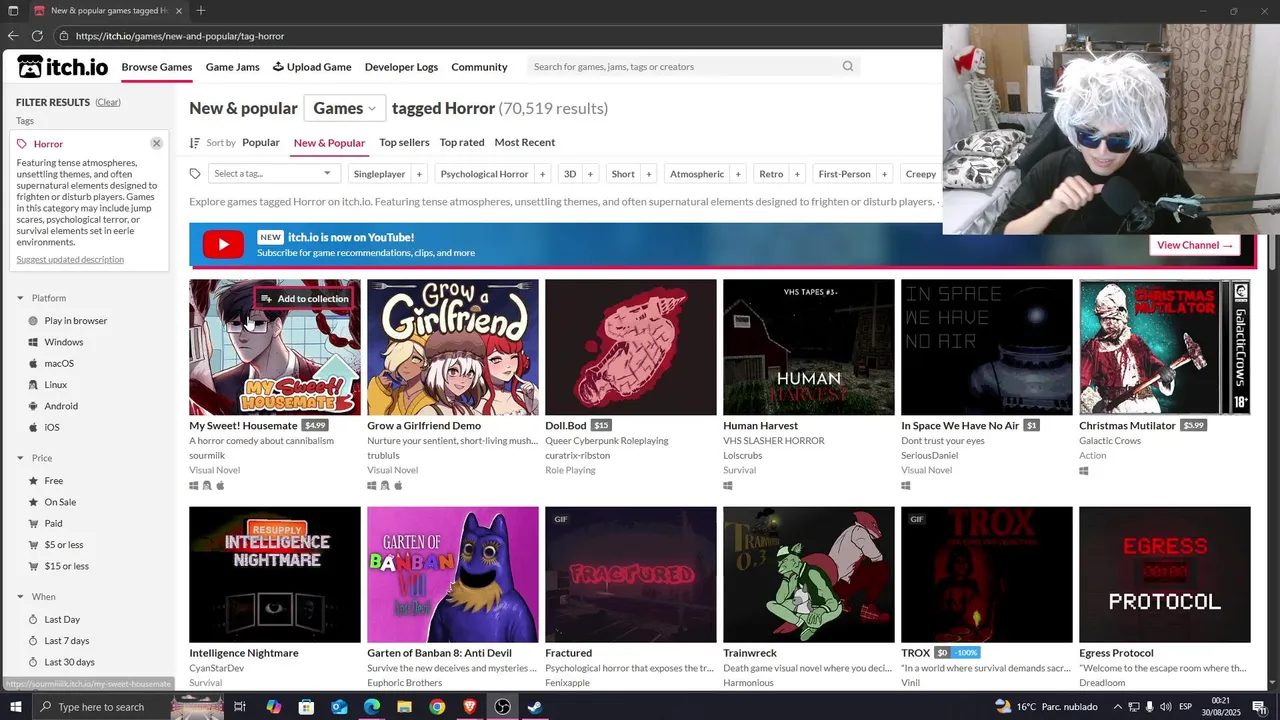Open a new browser tab with plus
Viewport: 1280px width, 720px height.
pos(201,11)
